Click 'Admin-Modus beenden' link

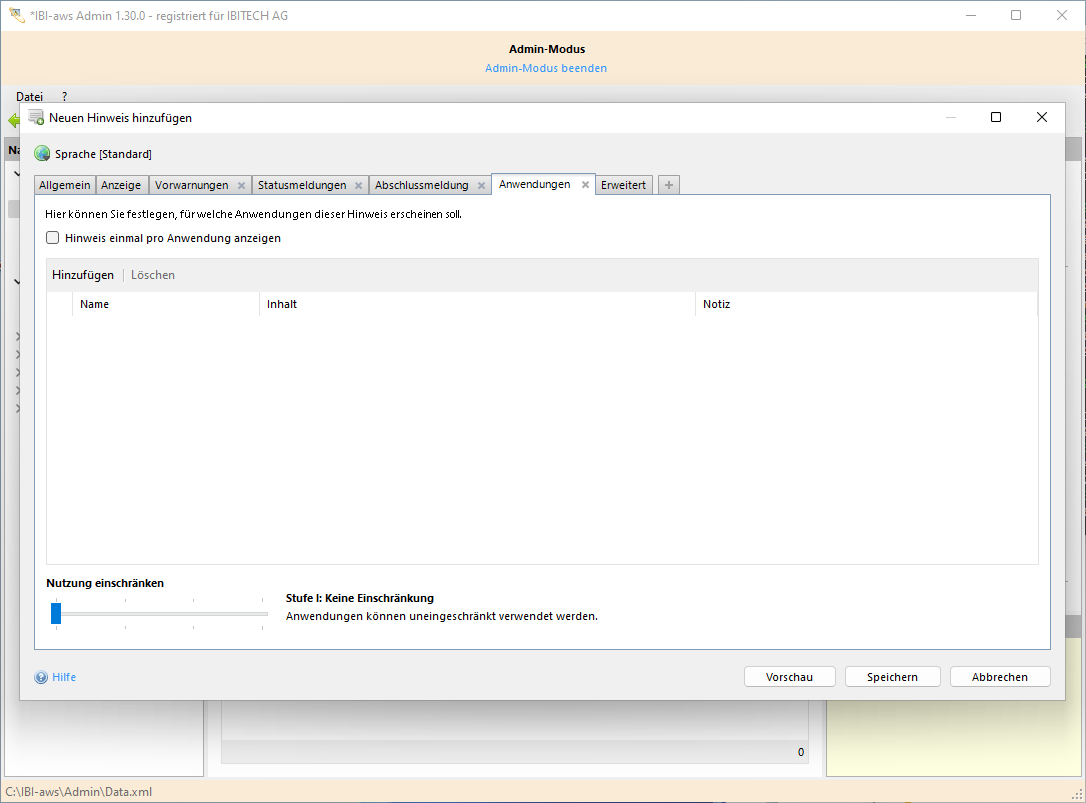[x=546, y=68]
